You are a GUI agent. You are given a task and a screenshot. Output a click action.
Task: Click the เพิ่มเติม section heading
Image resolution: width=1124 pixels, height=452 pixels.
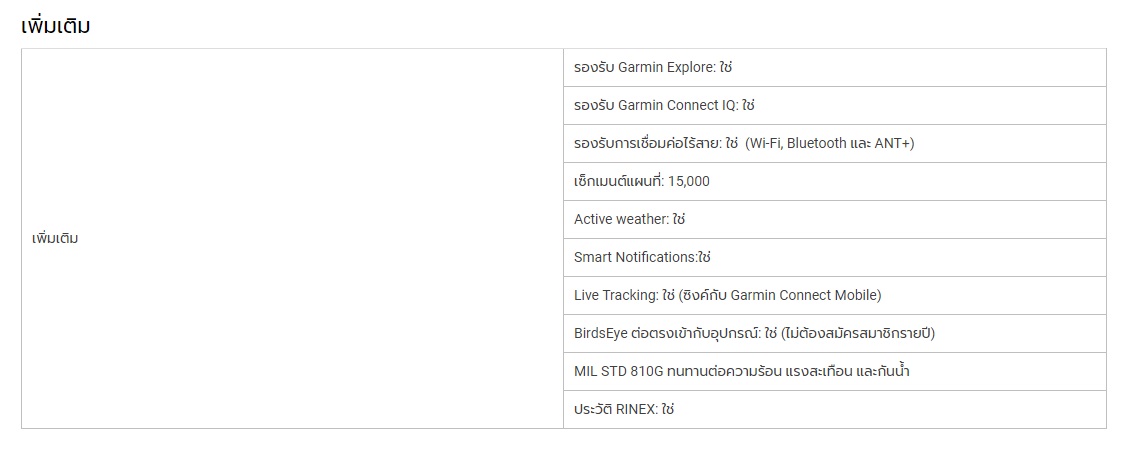tap(56, 27)
